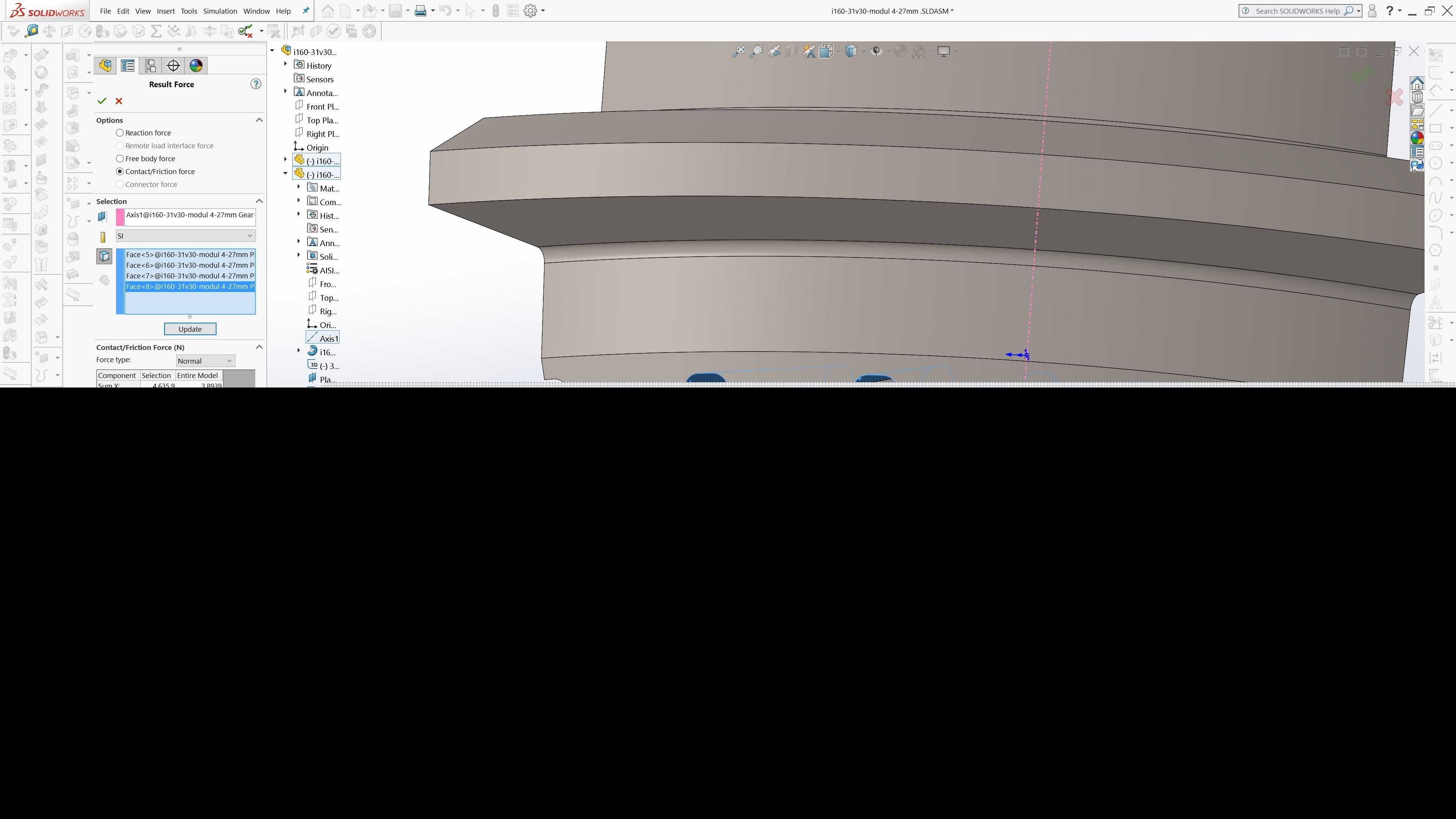Open the File Explorer task pane tab
This screenshot has width=1456, height=819.
(1417, 111)
